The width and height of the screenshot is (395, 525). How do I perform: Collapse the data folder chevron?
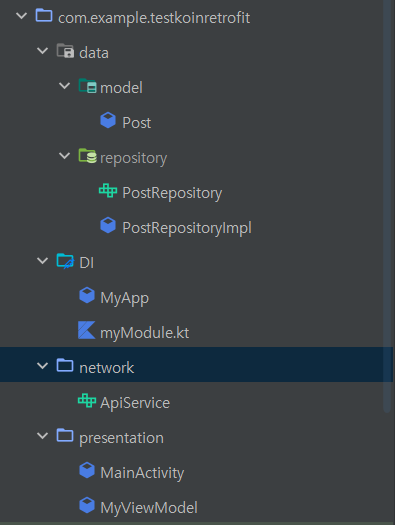pyautogui.click(x=43, y=51)
